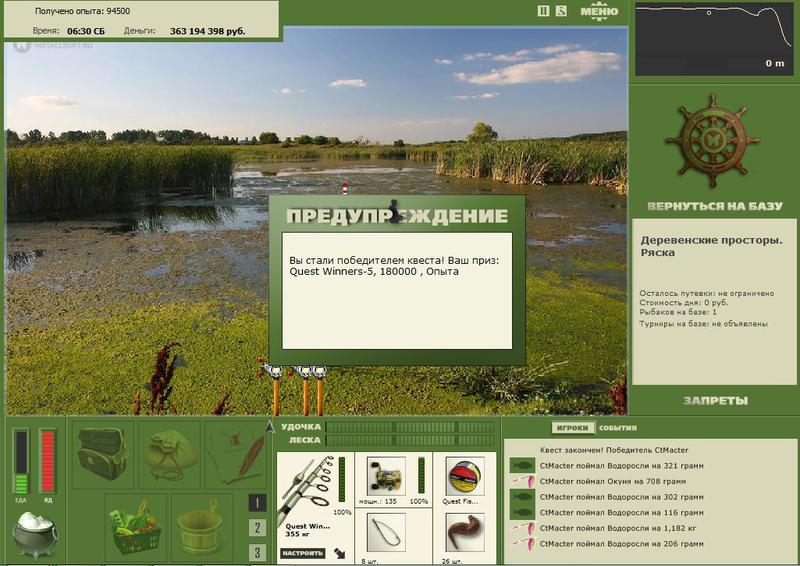This screenshot has width=800, height=566.
Task: Click ВЕРНУТЬСЯ НА БАЗУ
Action: (715, 206)
